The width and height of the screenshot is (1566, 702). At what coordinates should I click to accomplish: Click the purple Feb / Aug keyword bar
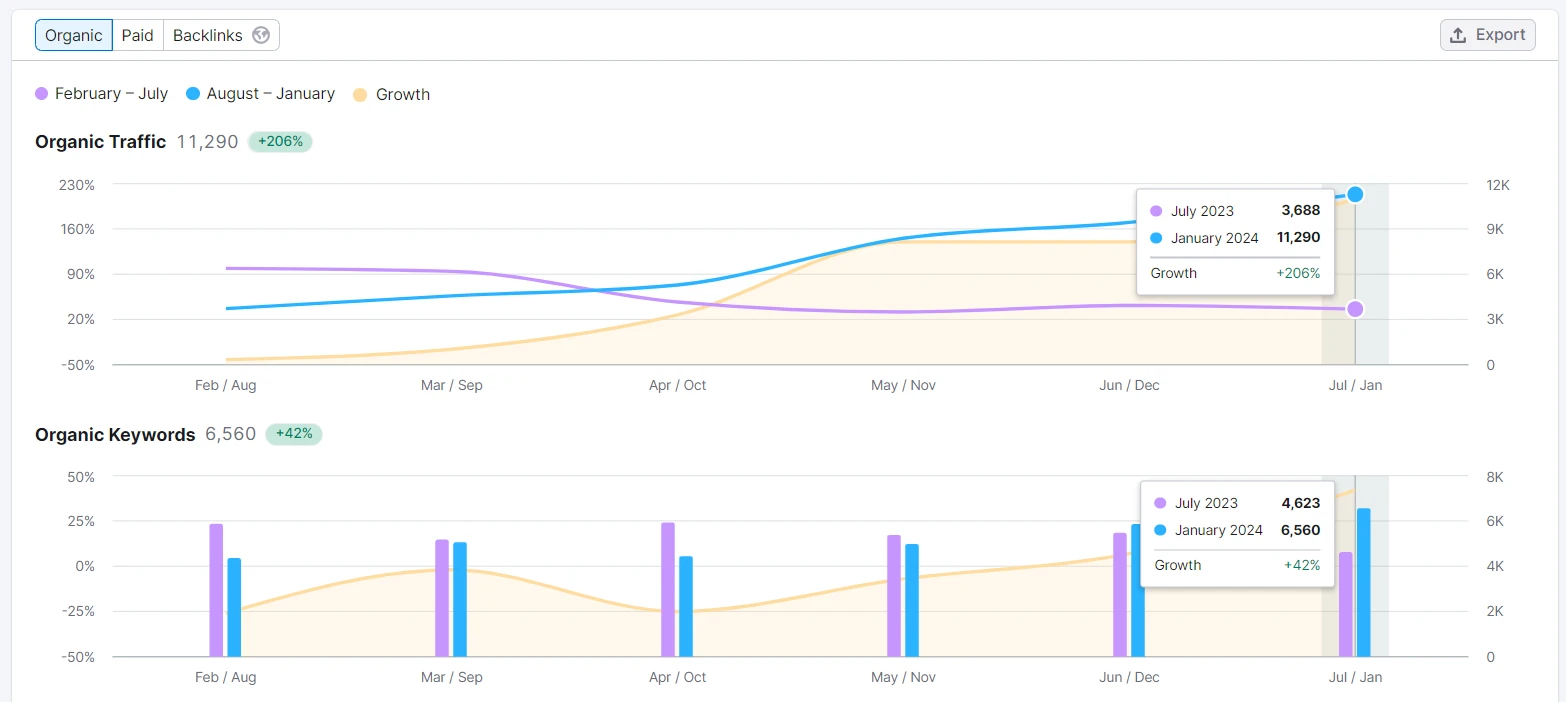click(x=216, y=590)
